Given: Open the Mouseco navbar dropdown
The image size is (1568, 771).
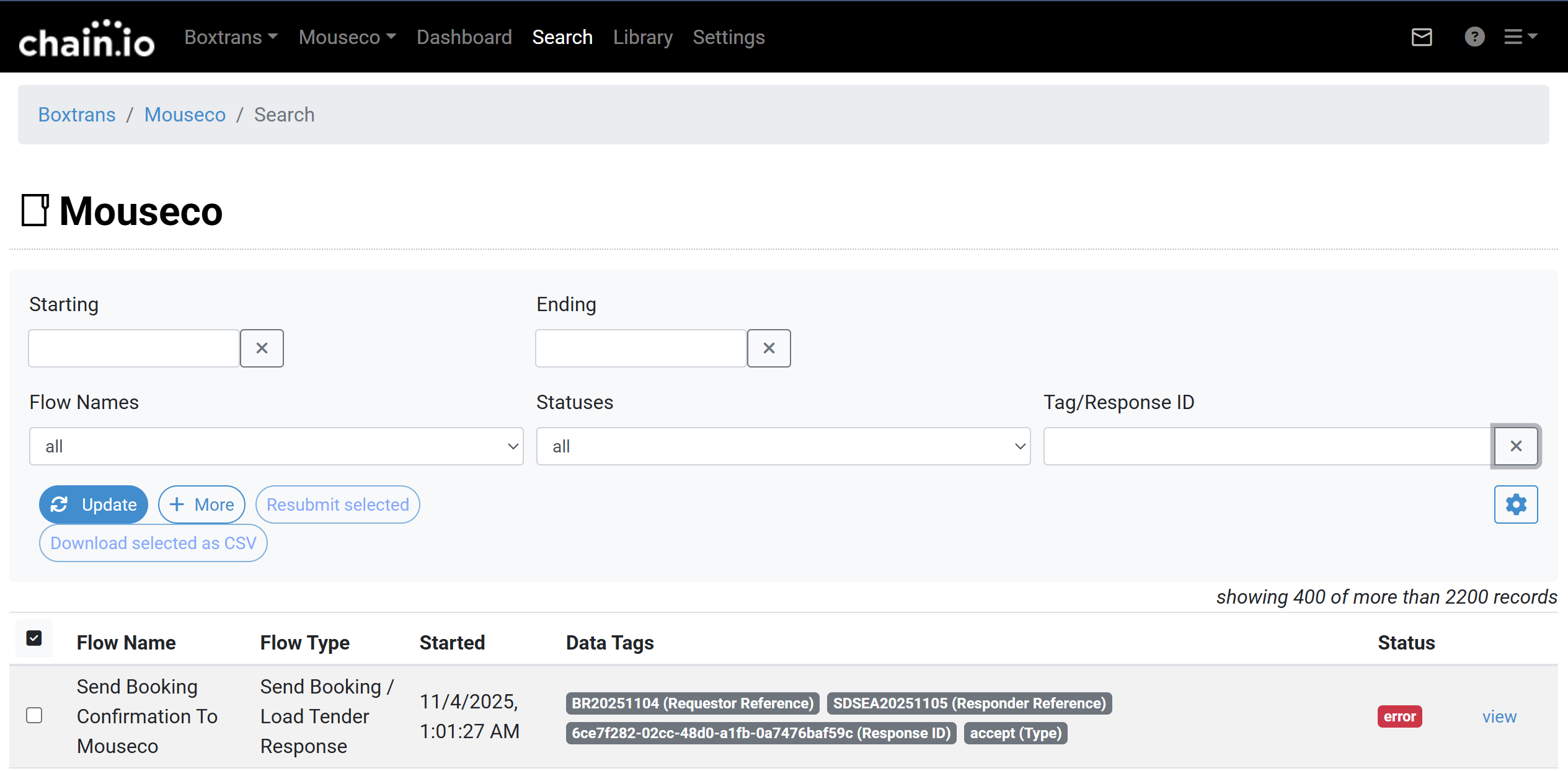Looking at the screenshot, I should [x=347, y=37].
